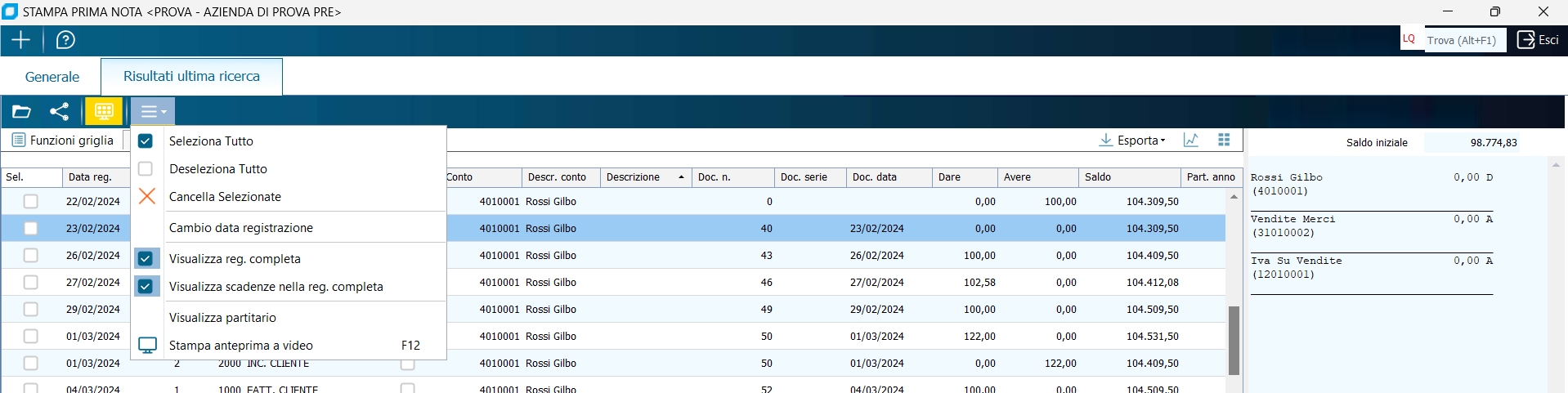
Task: Click the Saldo column header
Action: pos(1130,176)
